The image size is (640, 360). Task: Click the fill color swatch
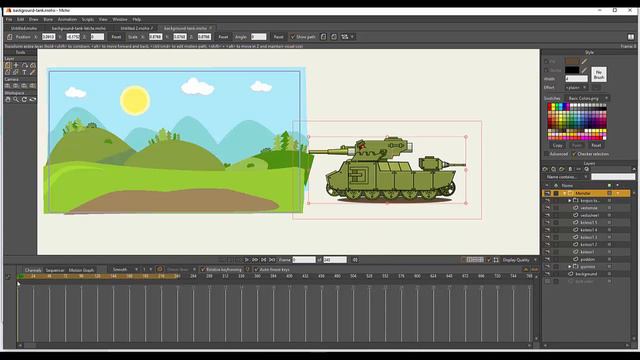pyautogui.click(x=572, y=61)
